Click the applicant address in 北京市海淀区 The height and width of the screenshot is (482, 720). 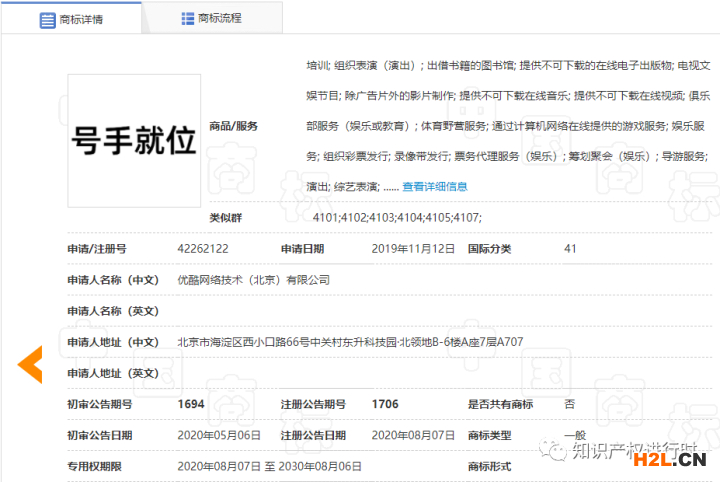point(350,342)
